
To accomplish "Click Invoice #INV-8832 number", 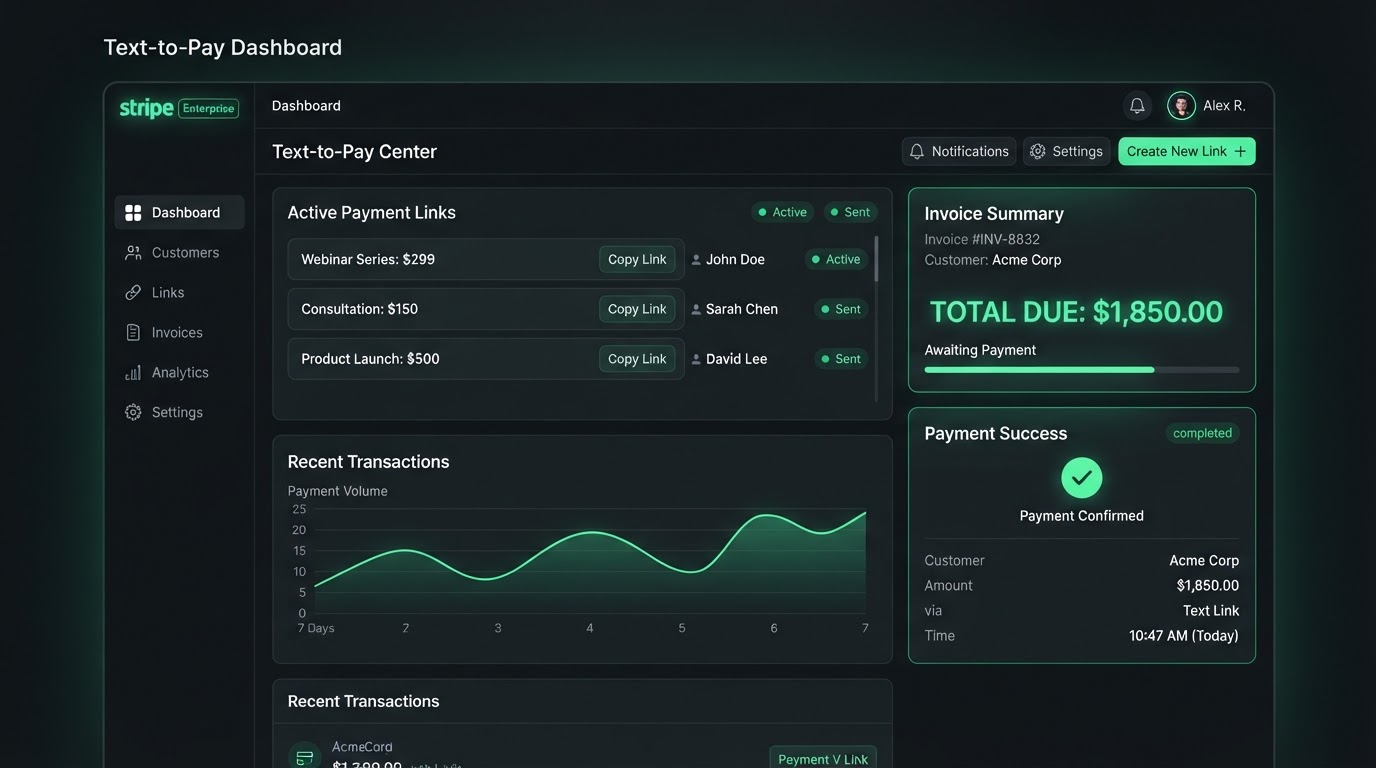I will tap(982, 239).
